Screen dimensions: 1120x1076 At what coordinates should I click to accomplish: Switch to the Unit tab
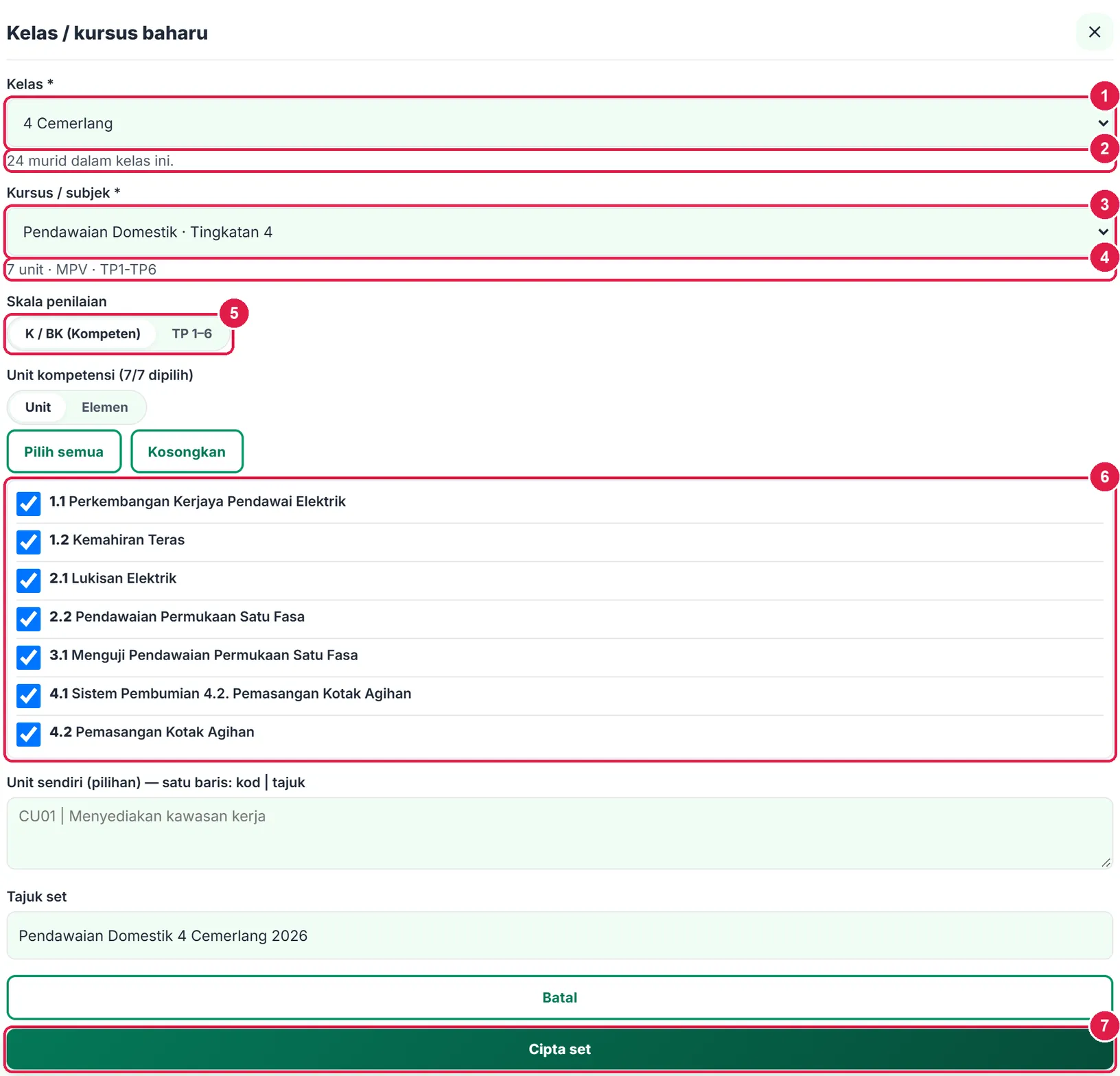(38, 407)
